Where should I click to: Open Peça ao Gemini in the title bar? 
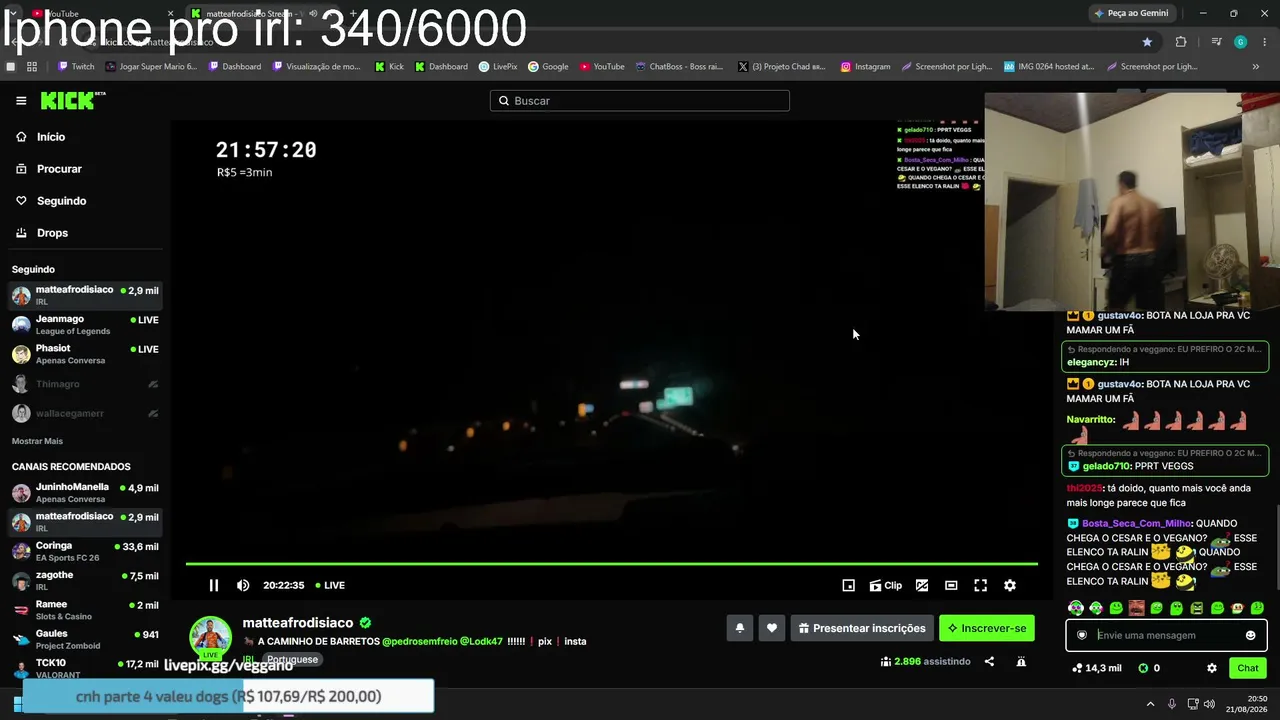point(1132,13)
